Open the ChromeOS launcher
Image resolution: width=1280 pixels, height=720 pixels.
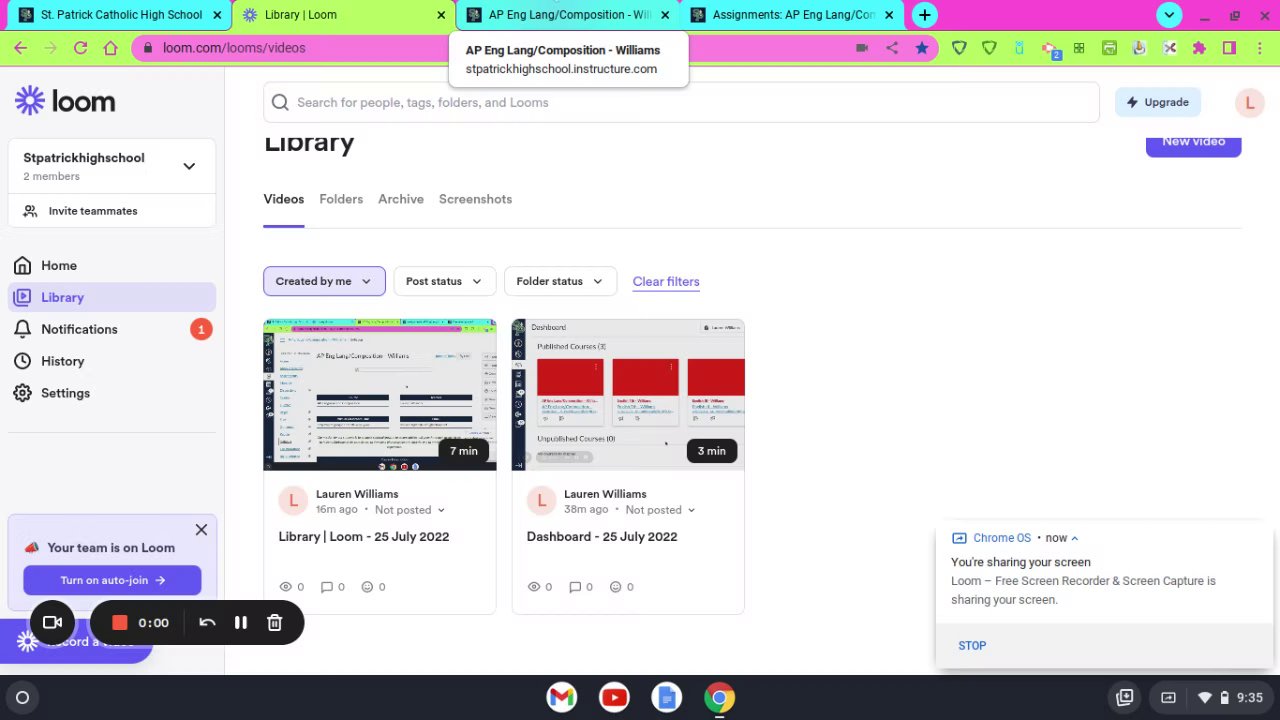(22, 698)
